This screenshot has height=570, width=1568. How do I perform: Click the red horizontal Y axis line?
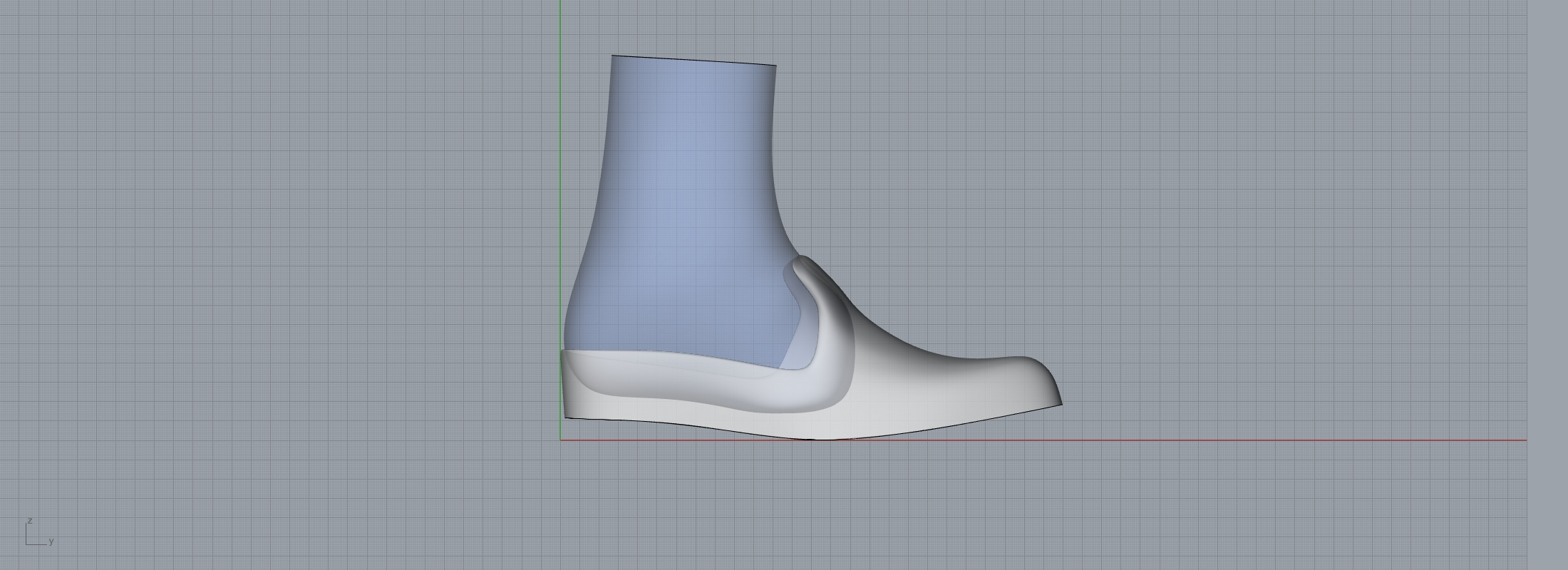(1212, 440)
